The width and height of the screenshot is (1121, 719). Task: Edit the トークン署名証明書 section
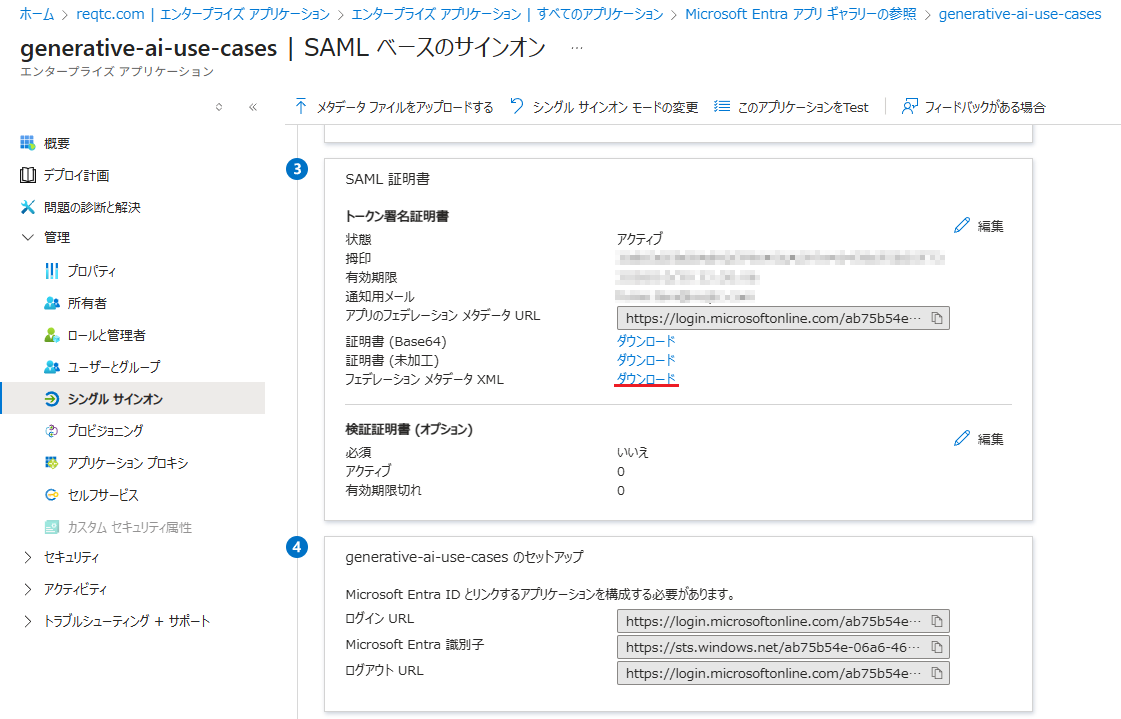pyautogui.click(x=979, y=226)
